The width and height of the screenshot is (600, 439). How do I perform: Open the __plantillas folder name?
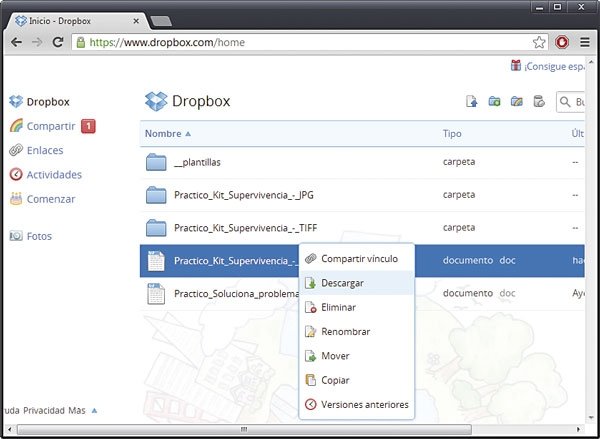[x=197, y=162]
